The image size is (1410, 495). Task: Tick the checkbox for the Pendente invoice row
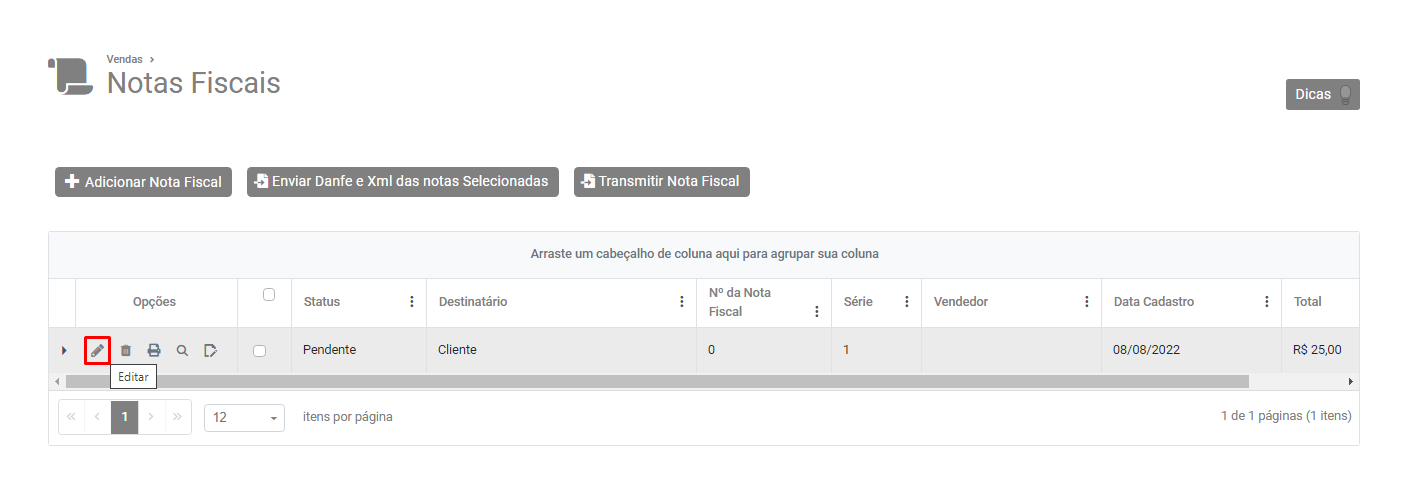[260, 351]
